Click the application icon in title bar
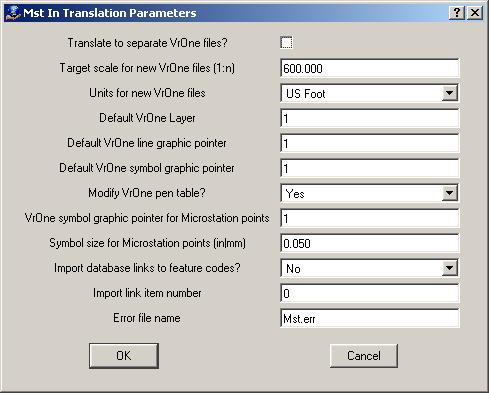 13,13
